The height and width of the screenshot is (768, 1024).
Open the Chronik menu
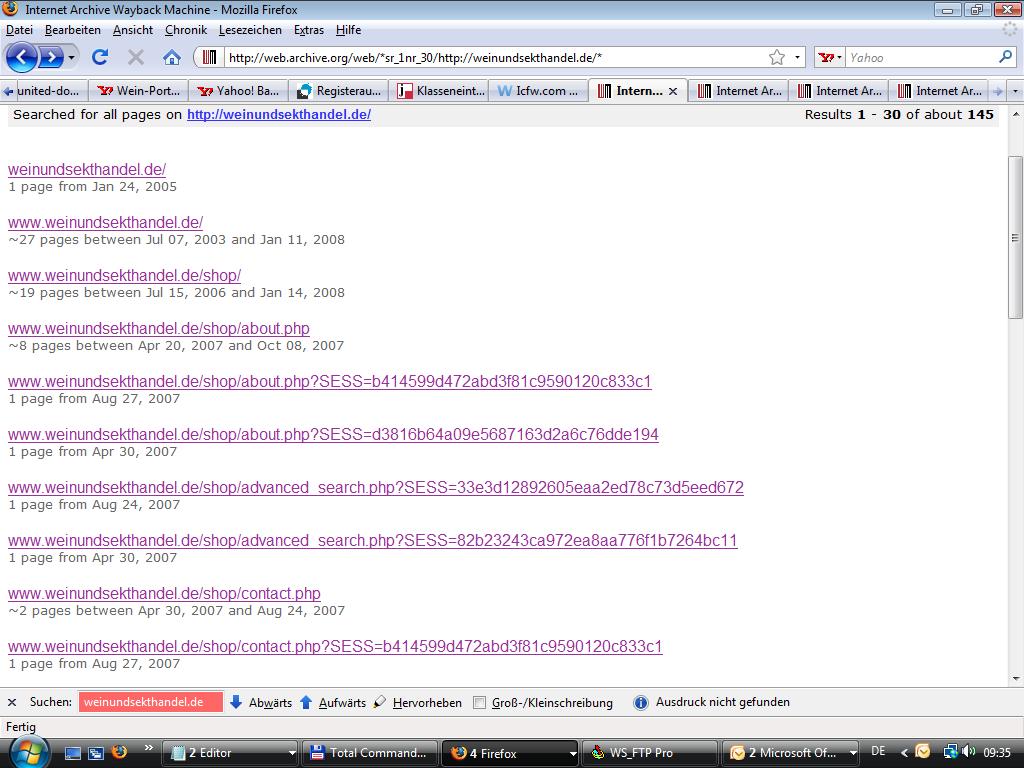click(185, 30)
